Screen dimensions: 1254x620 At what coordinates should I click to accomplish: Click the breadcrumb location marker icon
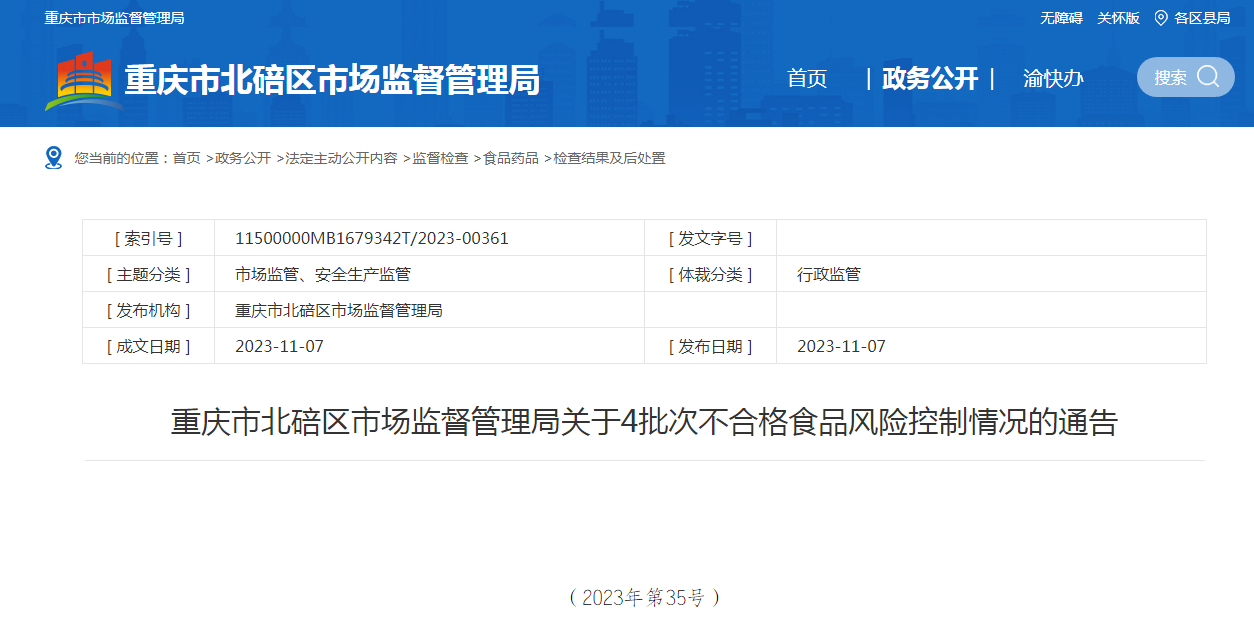coord(54,158)
